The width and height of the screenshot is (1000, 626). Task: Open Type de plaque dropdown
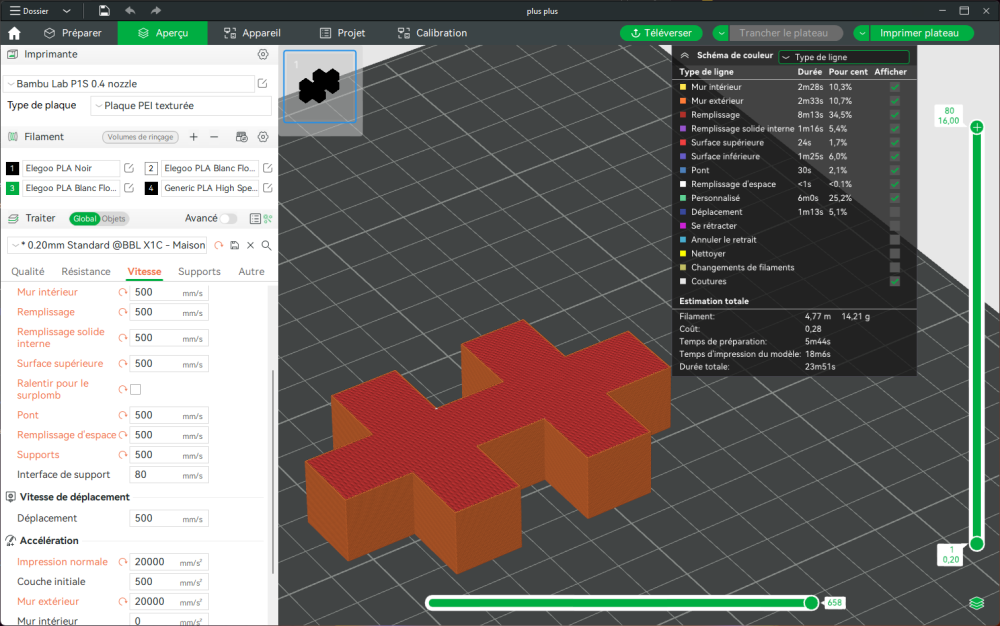181,106
